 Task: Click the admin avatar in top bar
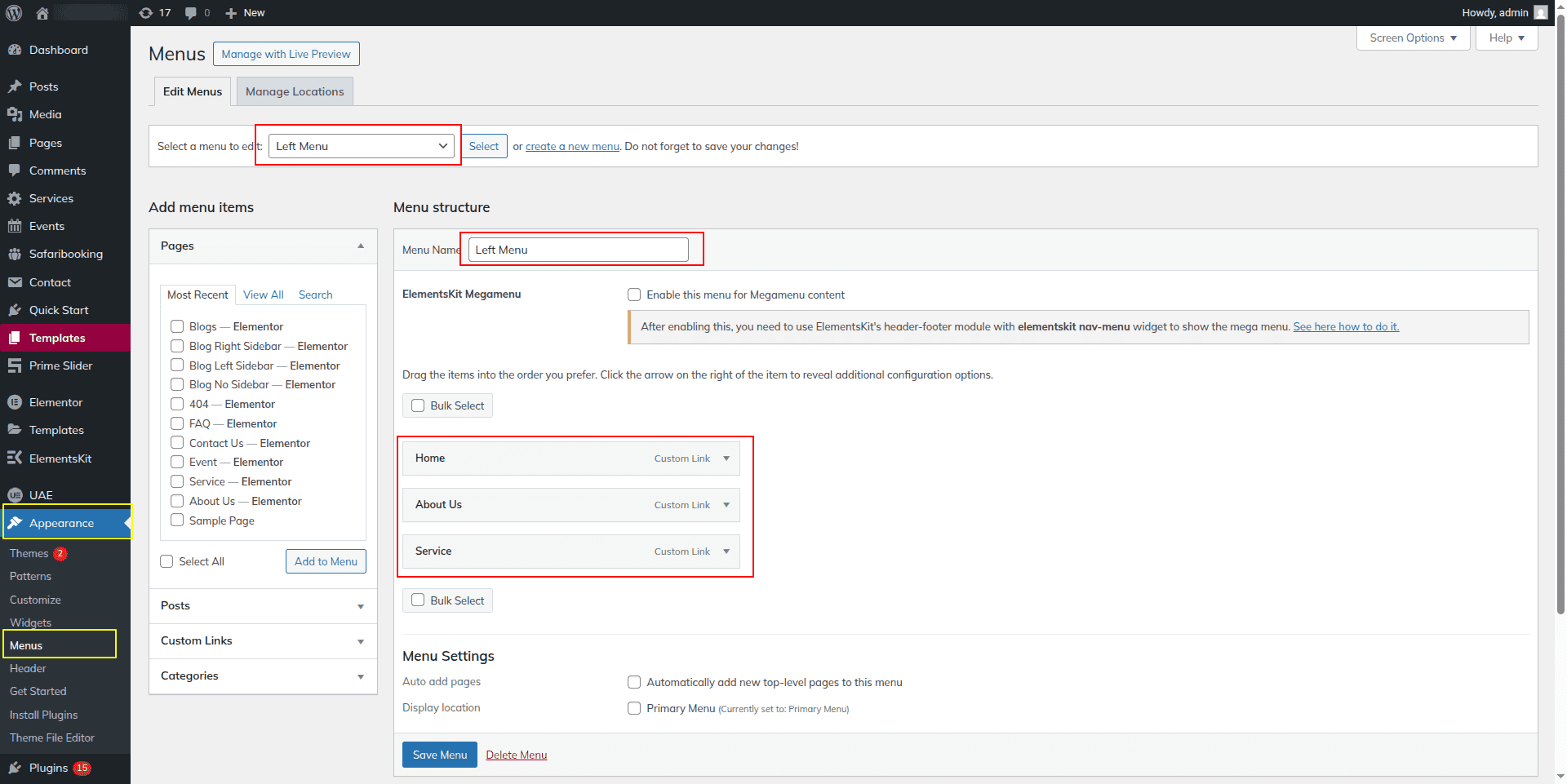click(x=1540, y=13)
